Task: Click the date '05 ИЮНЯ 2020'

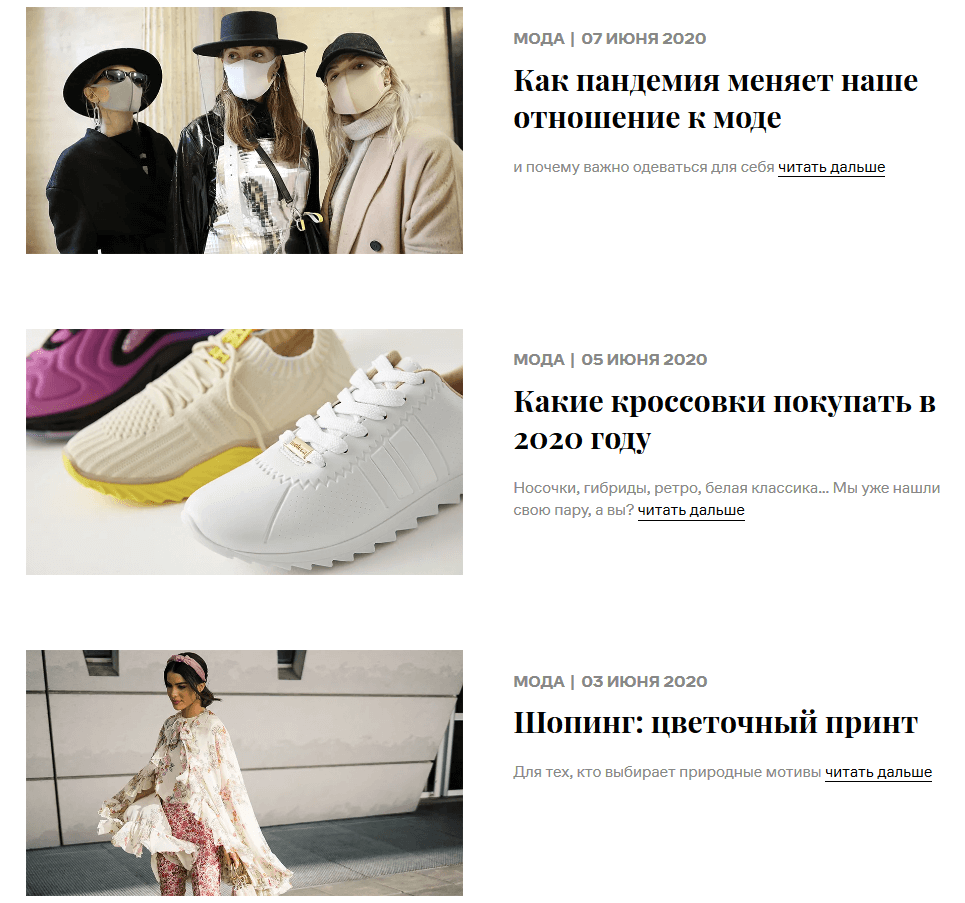Action: pos(644,359)
